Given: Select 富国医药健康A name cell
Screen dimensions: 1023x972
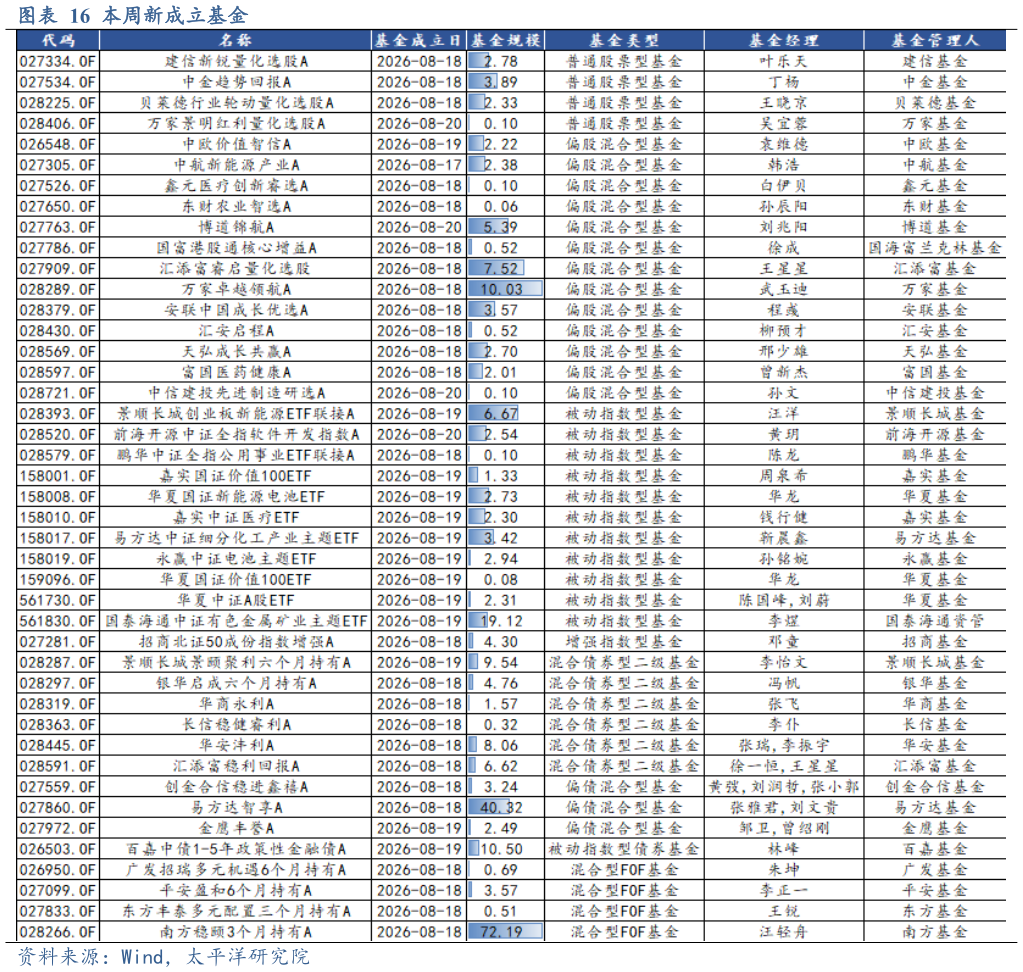Looking at the screenshot, I should 236,372.
